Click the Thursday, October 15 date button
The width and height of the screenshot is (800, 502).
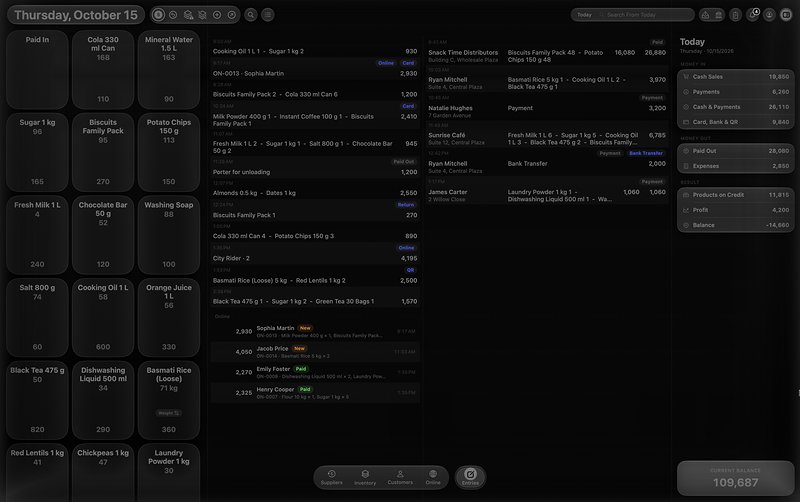pyautogui.click(x=76, y=15)
